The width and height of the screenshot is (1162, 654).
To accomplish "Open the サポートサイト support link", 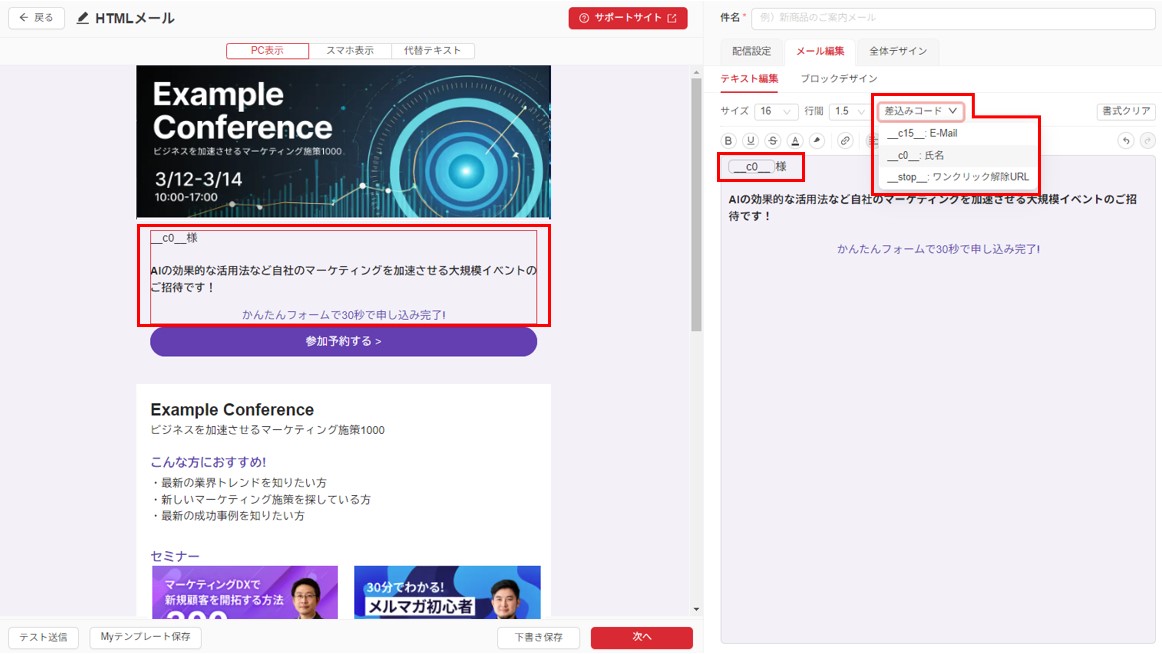I will point(628,18).
